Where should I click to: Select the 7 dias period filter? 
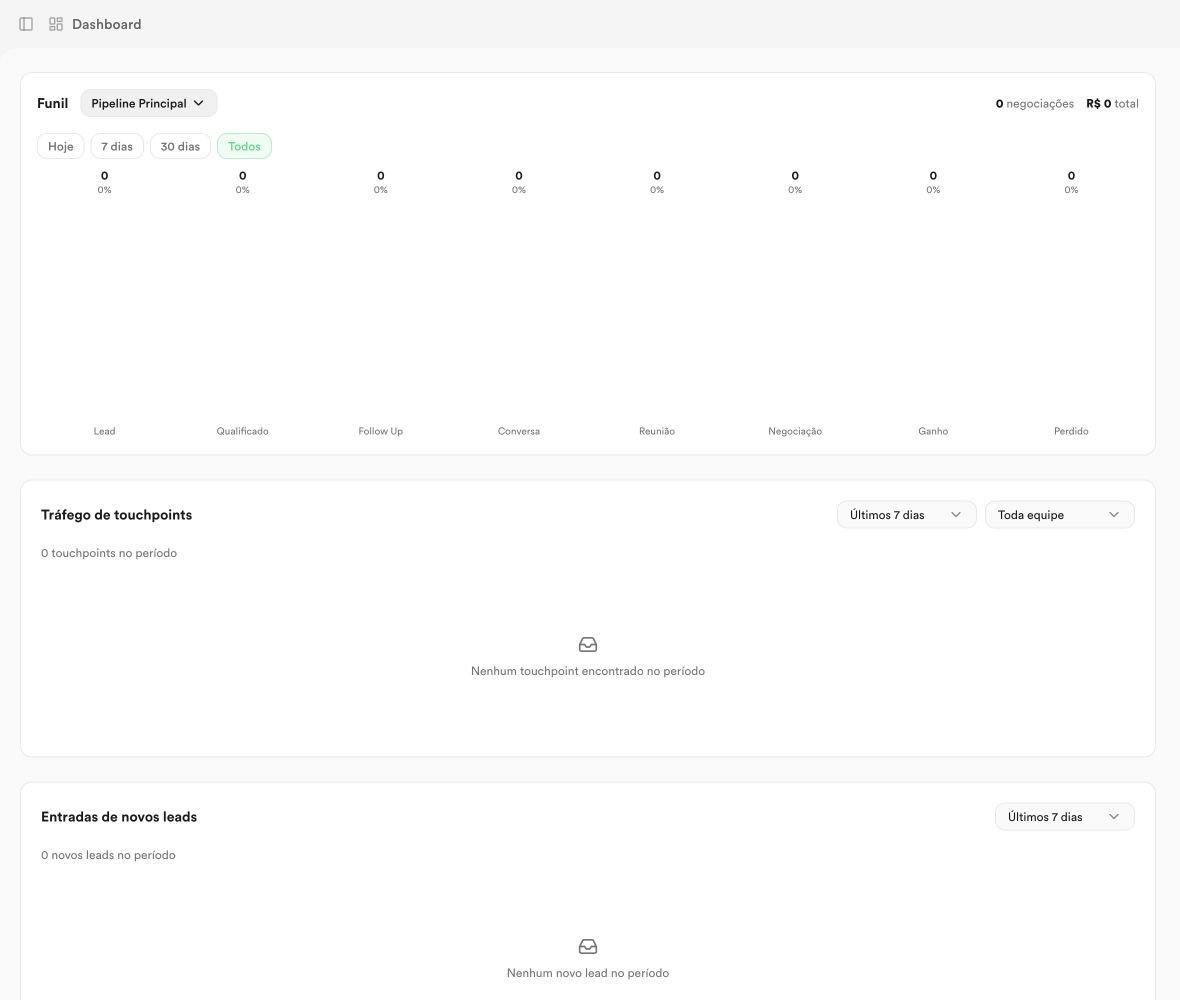click(x=117, y=146)
